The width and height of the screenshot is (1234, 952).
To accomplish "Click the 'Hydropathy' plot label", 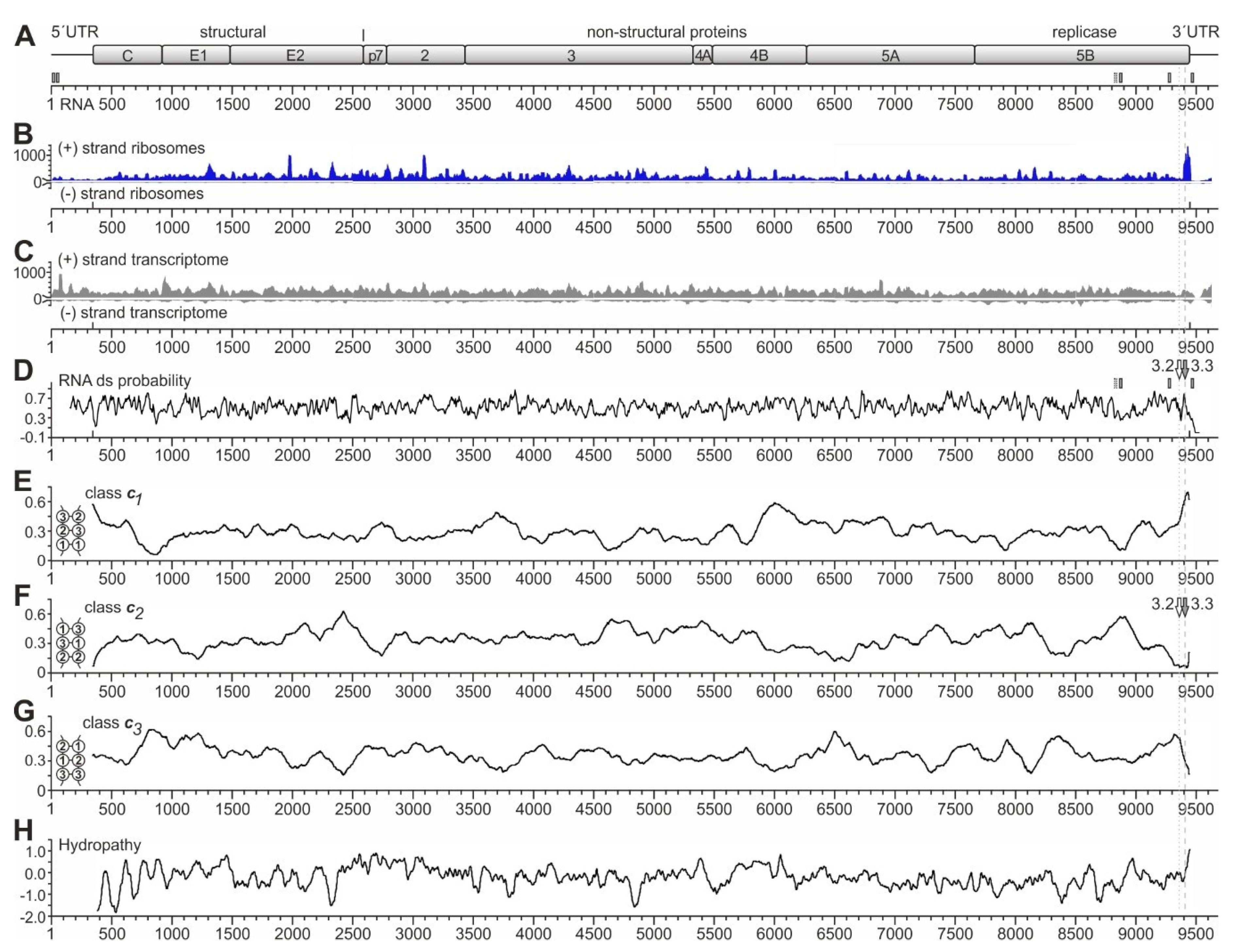I will pos(99,845).
